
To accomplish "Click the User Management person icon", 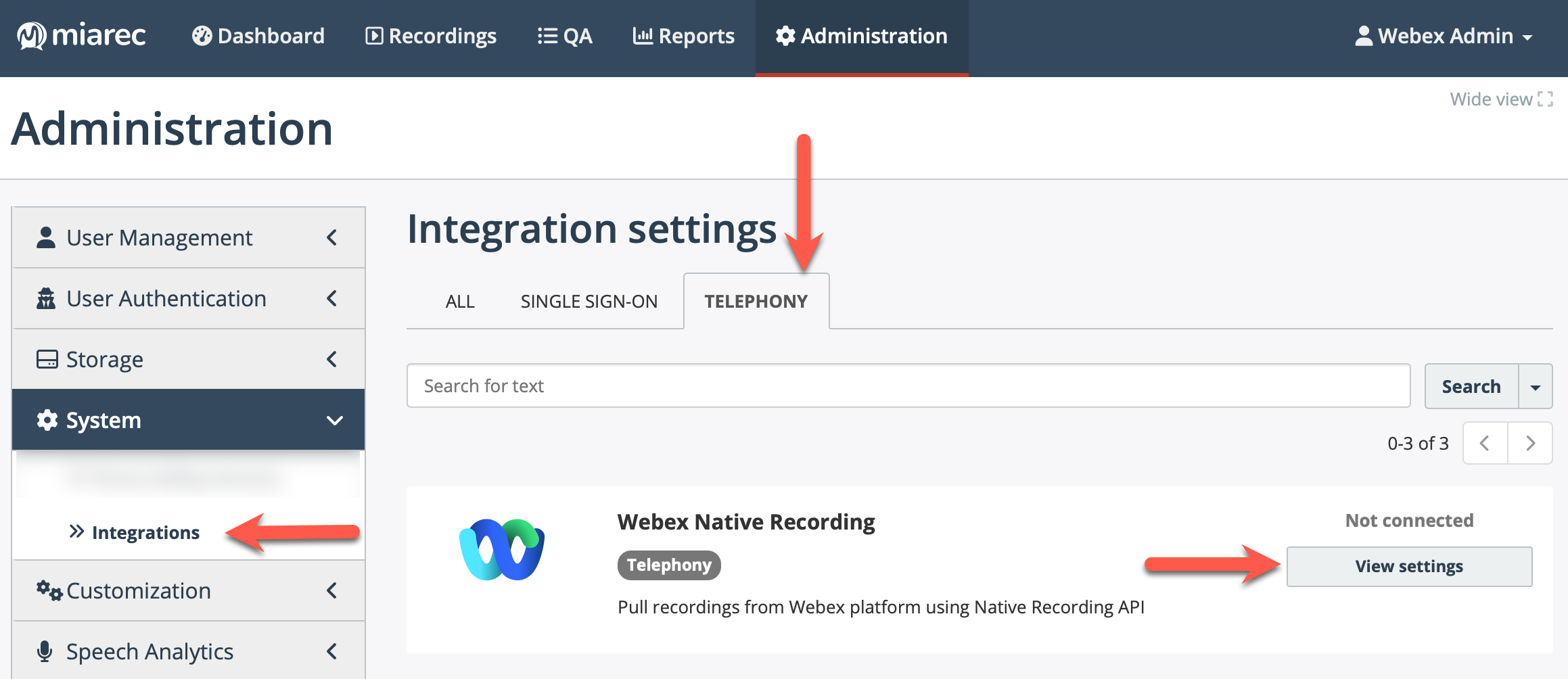I will tap(45, 237).
